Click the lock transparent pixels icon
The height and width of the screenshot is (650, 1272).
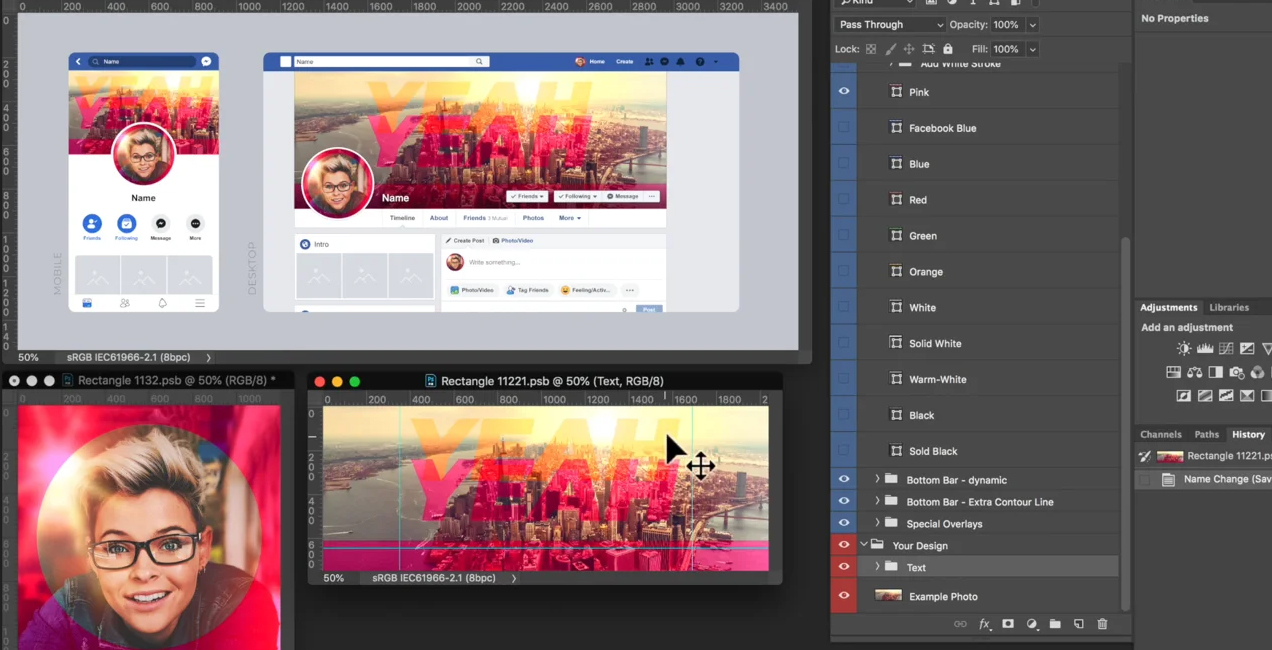(x=871, y=49)
